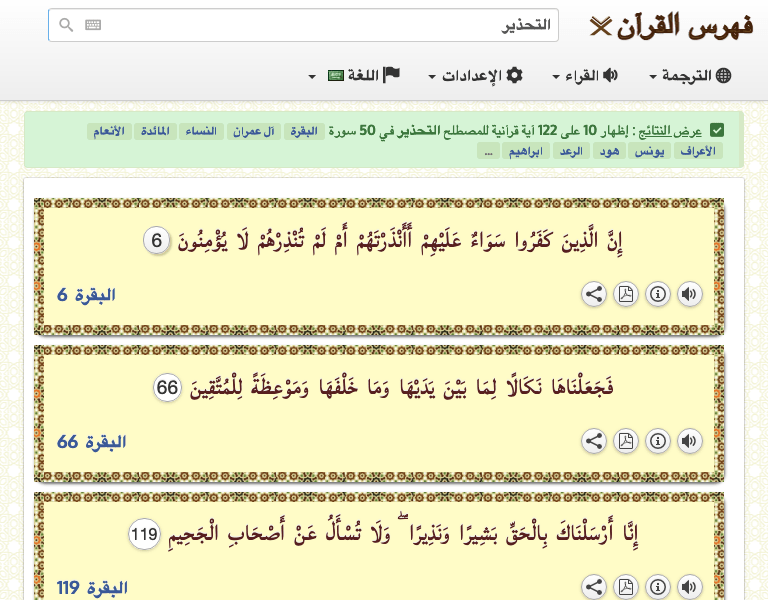Click the search magnifier icon
This screenshot has height=600, width=768.
coord(66,26)
